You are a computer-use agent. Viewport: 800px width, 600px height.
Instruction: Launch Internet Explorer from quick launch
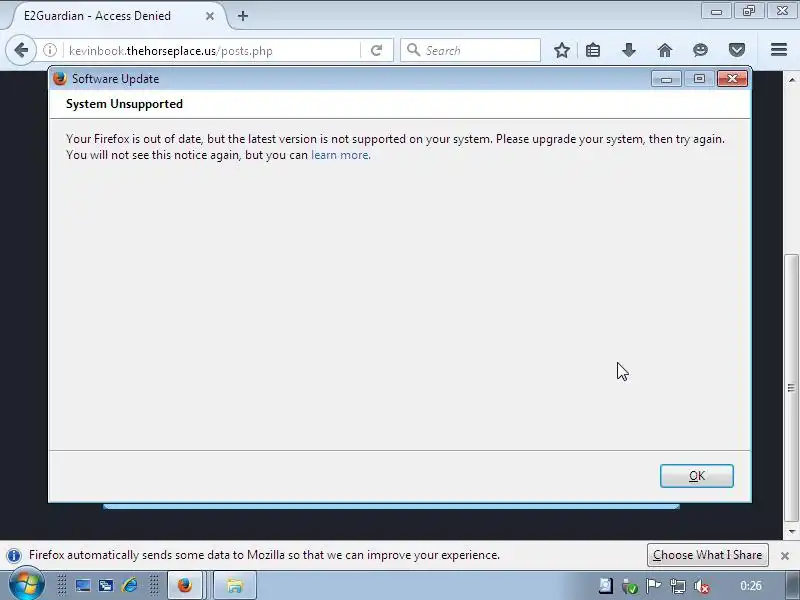[x=130, y=585]
